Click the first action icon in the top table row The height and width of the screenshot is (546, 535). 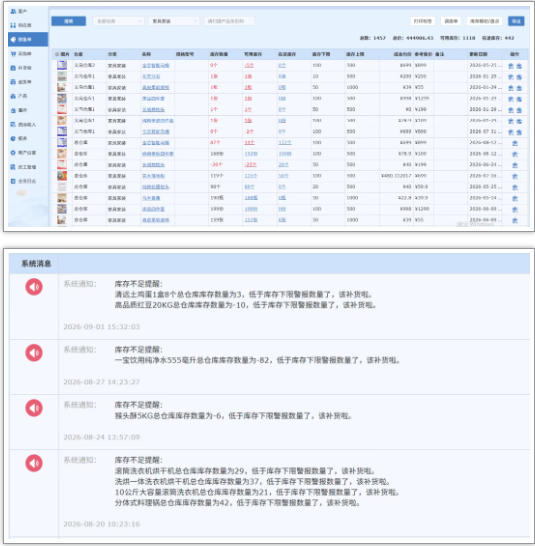click(x=511, y=66)
